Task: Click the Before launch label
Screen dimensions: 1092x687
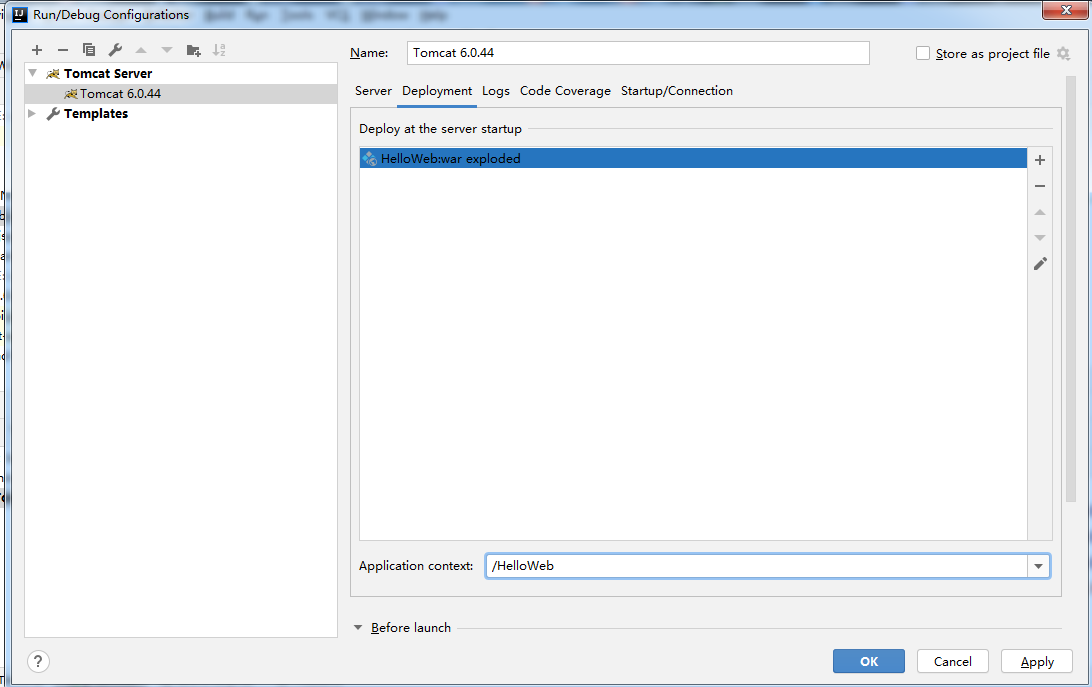Action: [x=411, y=628]
